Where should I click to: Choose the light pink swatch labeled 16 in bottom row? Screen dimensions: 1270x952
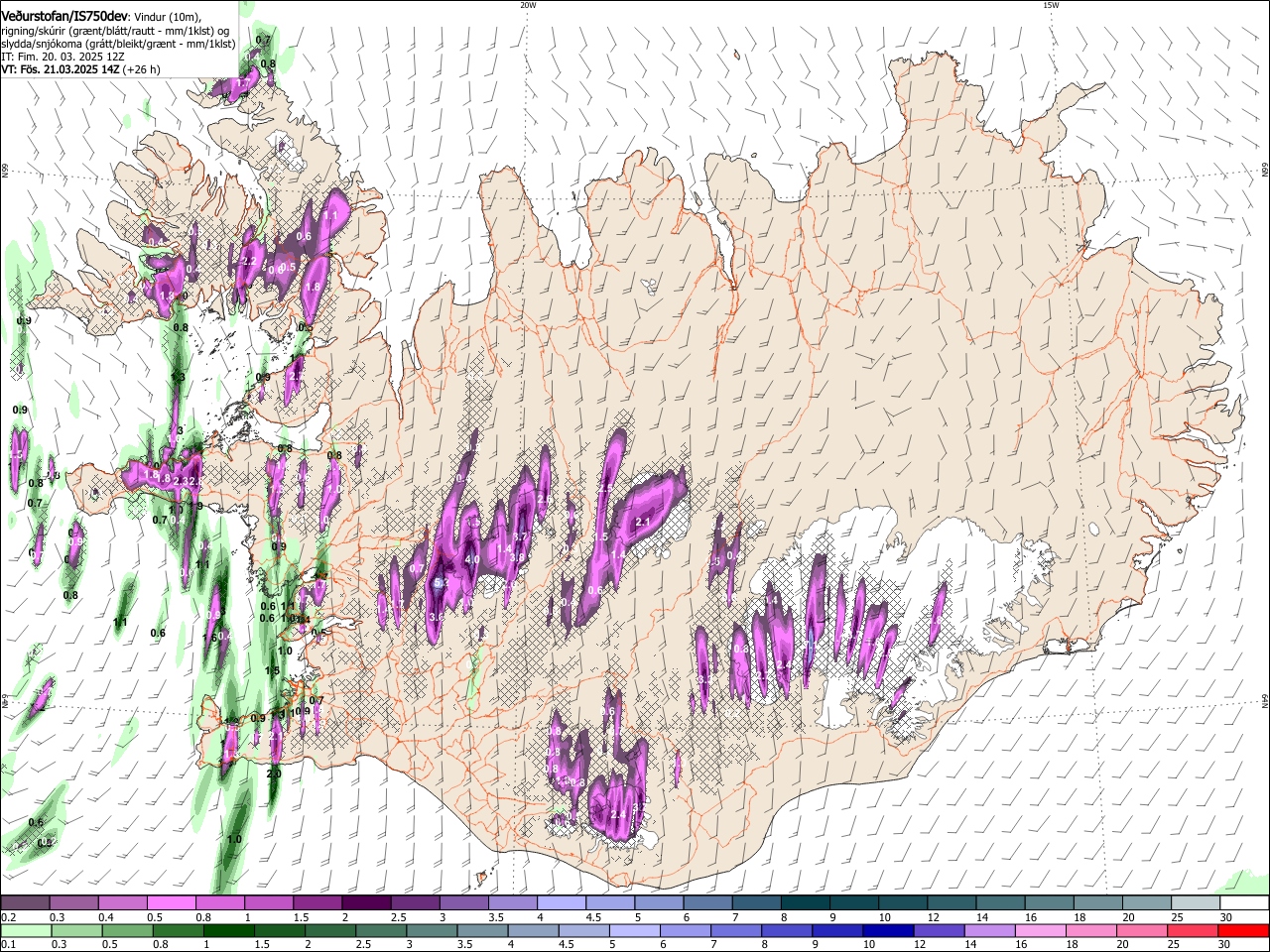click(1042, 930)
